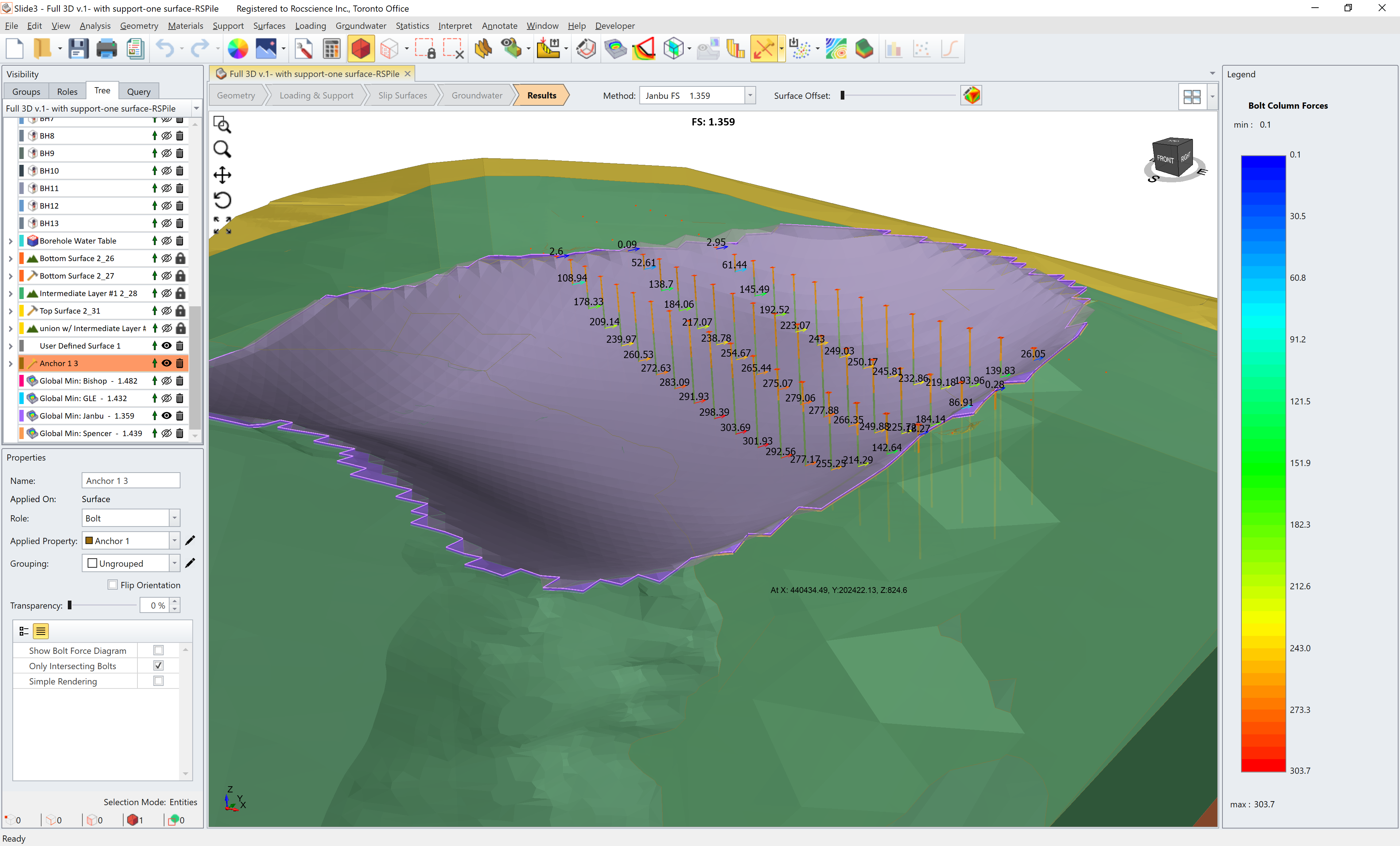The width and height of the screenshot is (1400, 846).
Task: Switch to the Query visibility tab
Action: tap(139, 92)
